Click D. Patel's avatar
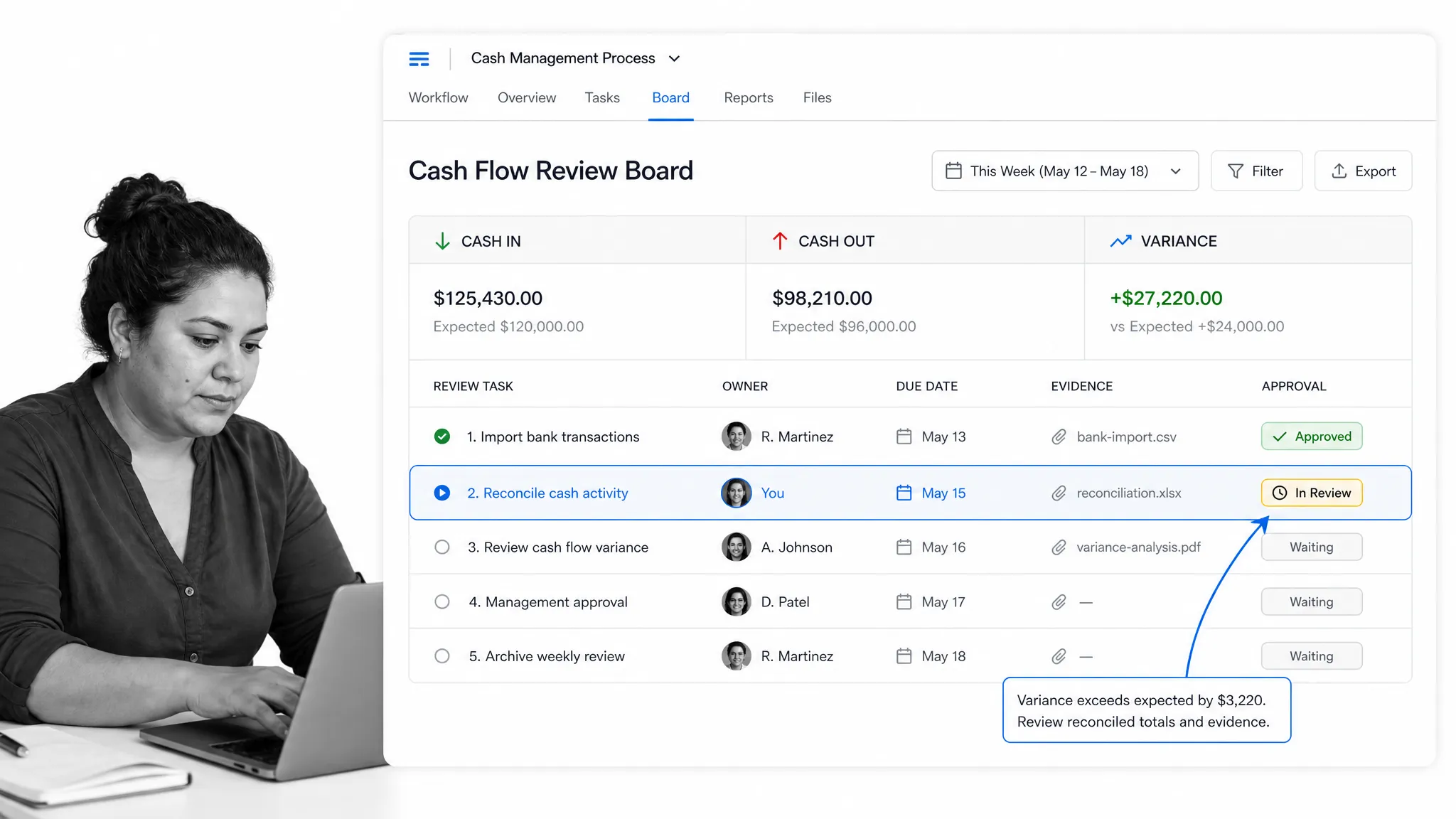This screenshot has height=819, width=1456. point(737,601)
